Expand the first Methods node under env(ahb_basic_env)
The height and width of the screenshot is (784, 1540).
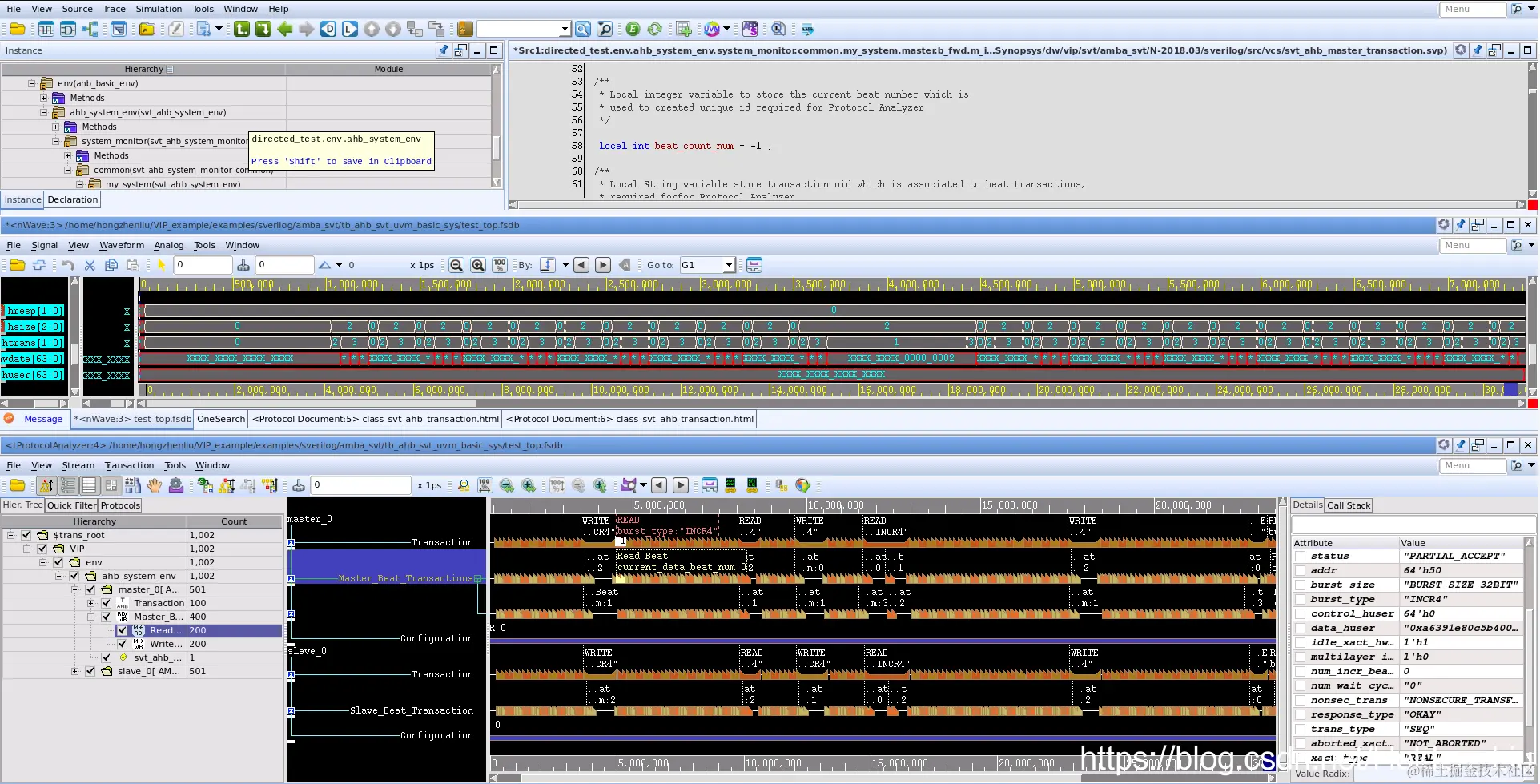[43, 98]
